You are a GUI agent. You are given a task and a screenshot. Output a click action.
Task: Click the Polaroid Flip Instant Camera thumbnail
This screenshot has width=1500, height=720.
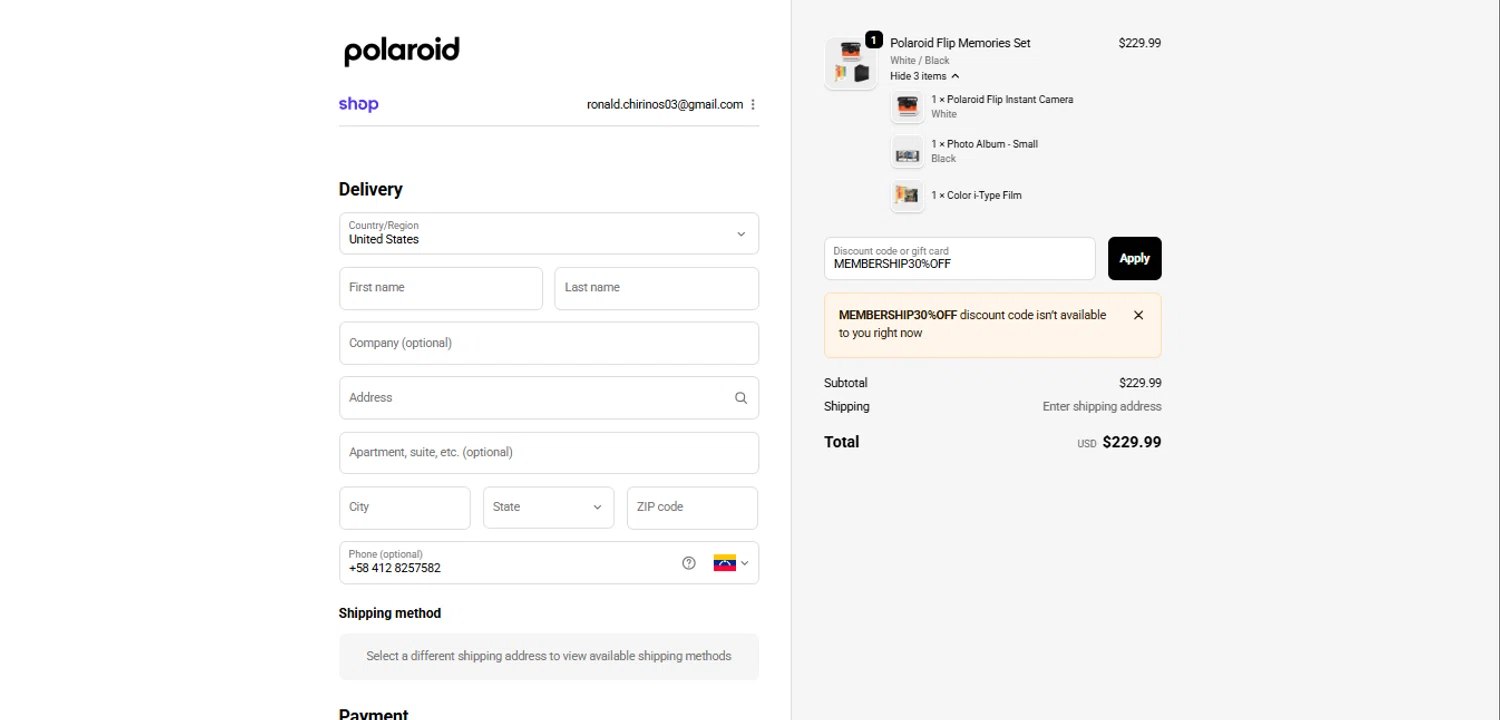tap(907, 106)
